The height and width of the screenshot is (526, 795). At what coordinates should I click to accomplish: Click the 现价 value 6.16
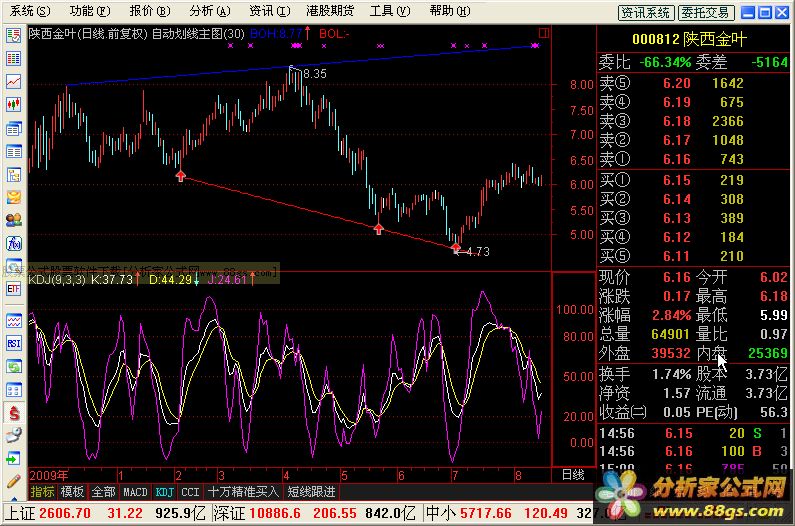[x=677, y=277]
